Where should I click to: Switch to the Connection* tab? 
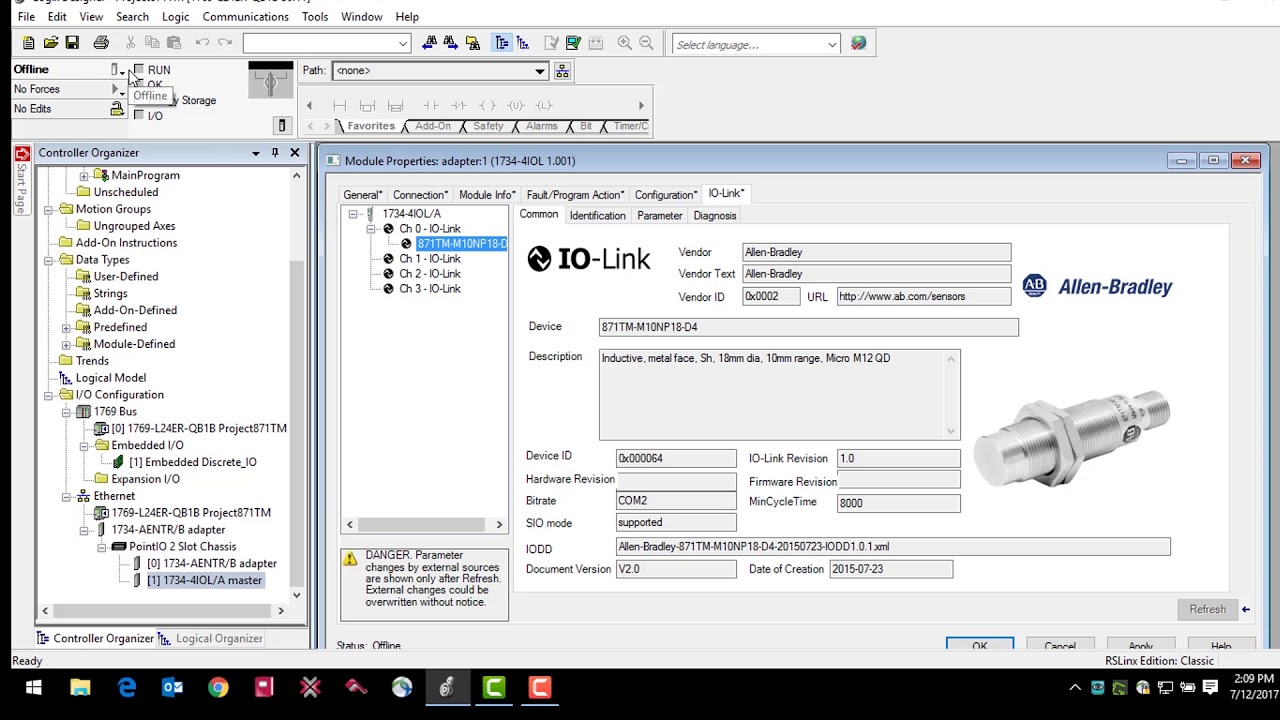click(420, 195)
